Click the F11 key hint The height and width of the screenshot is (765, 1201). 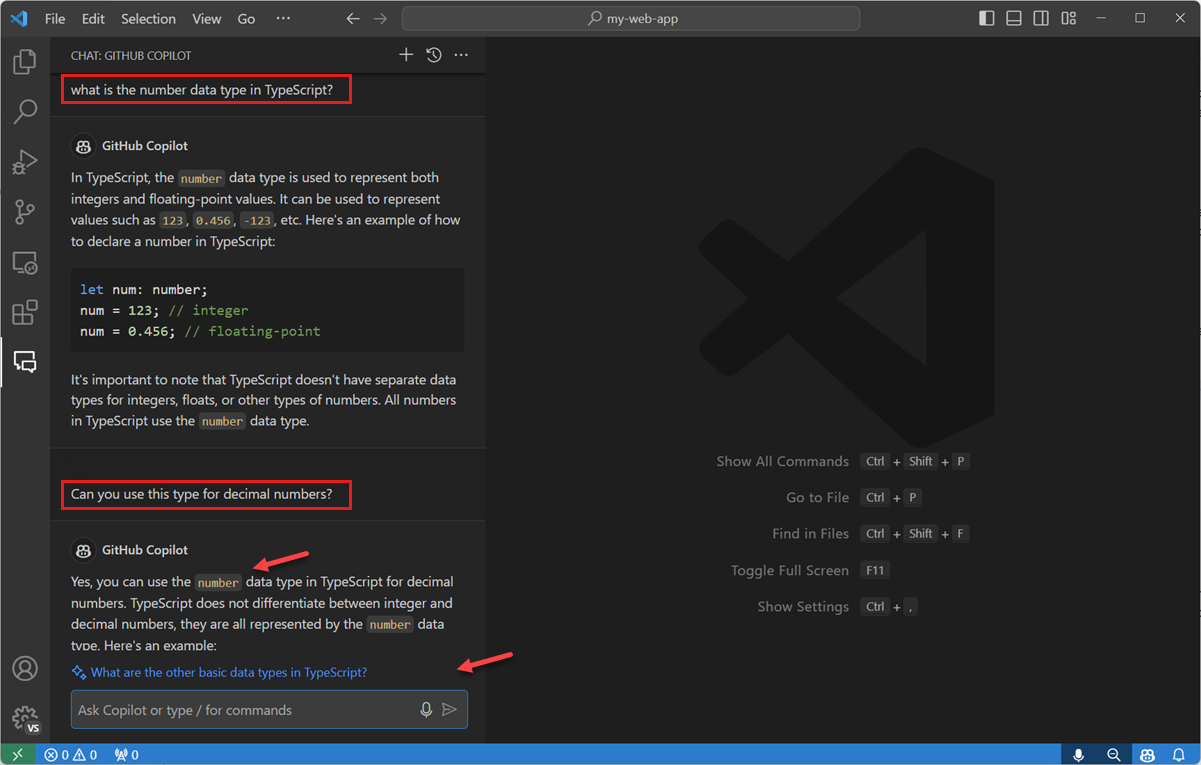click(x=875, y=570)
